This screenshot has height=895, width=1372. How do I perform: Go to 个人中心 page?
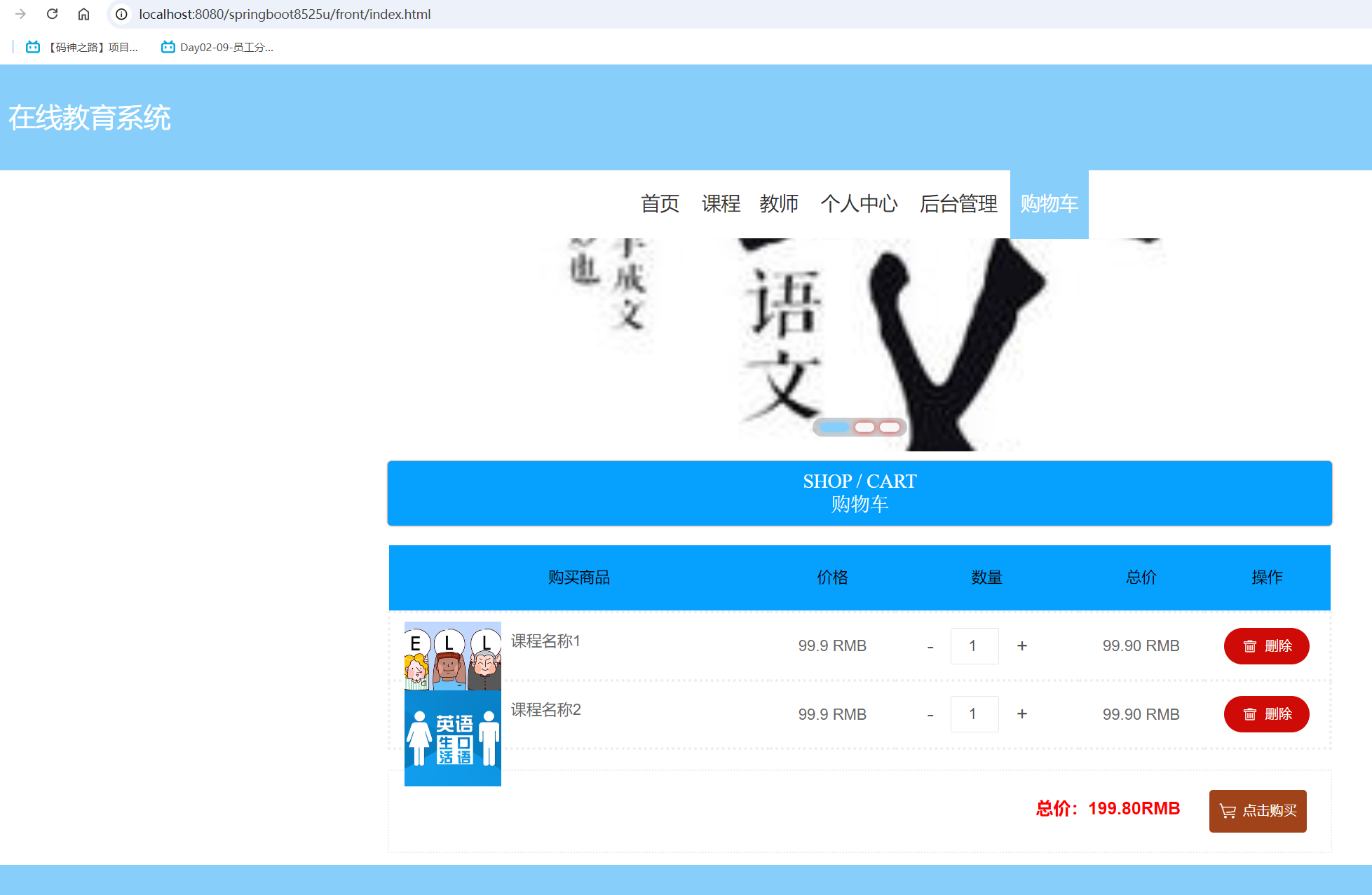coord(859,204)
